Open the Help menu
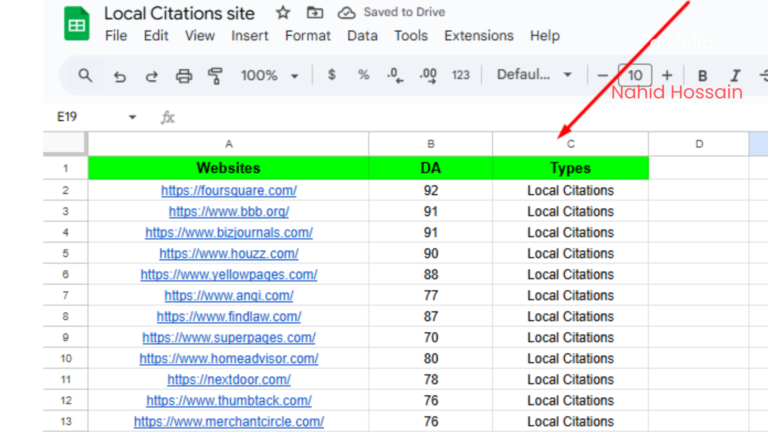 click(545, 36)
